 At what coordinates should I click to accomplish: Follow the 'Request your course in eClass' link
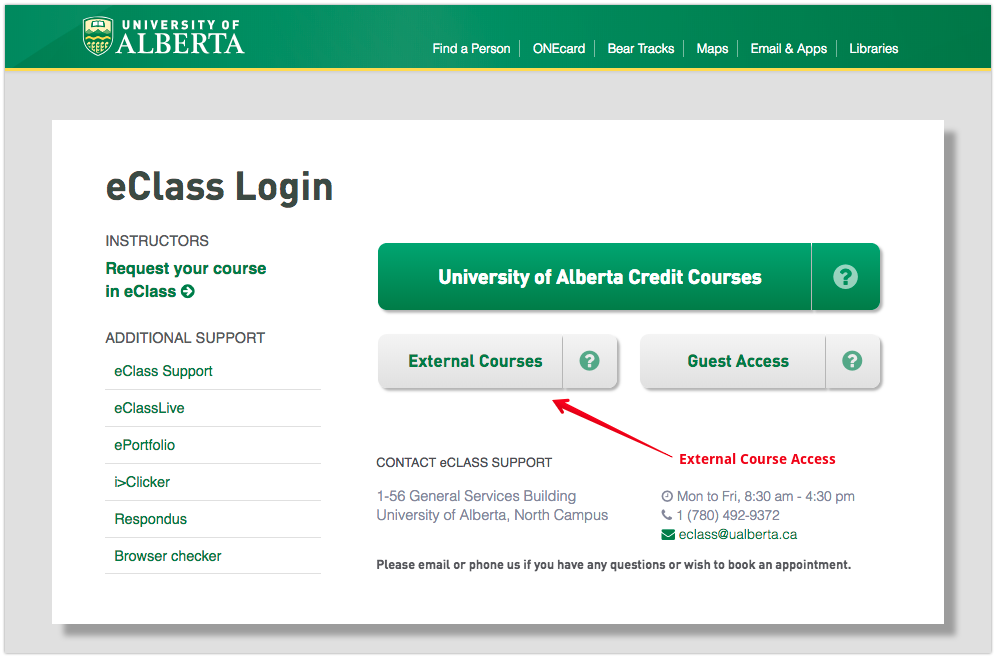pos(185,280)
